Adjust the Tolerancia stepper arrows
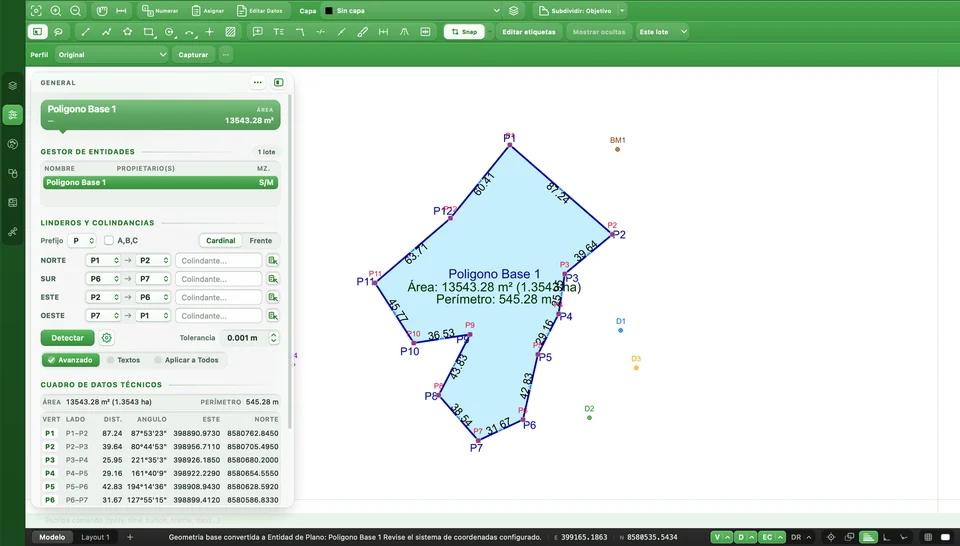The height and width of the screenshot is (546, 960). pos(274,338)
